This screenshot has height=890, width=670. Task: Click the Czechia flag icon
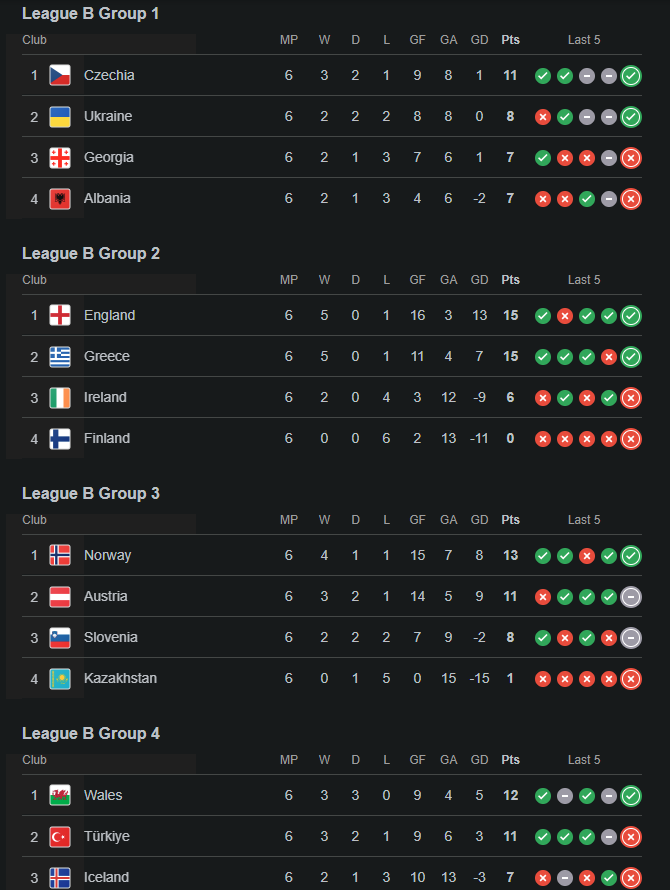[60, 75]
